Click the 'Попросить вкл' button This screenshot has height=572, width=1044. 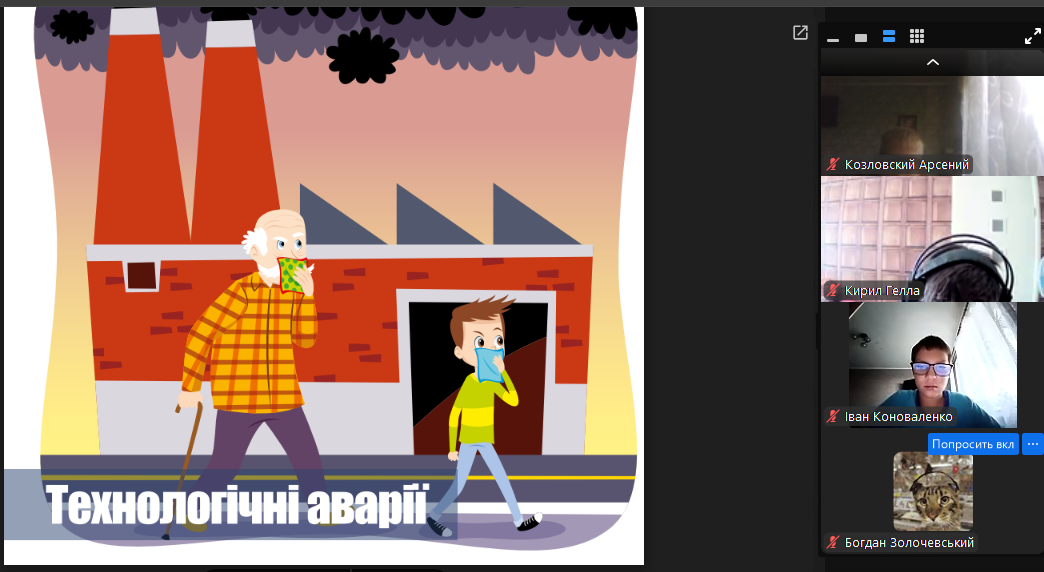click(973, 443)
